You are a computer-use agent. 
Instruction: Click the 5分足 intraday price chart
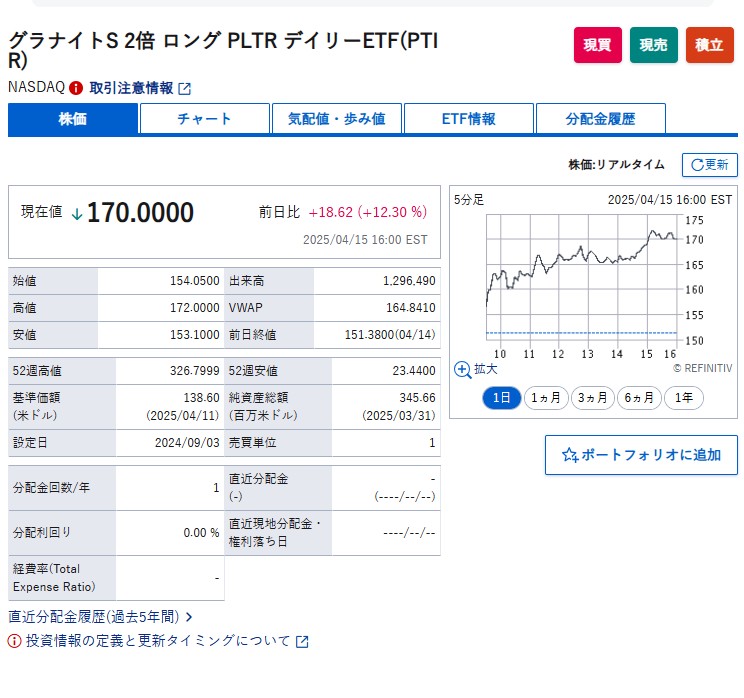[x=582, y=278]
